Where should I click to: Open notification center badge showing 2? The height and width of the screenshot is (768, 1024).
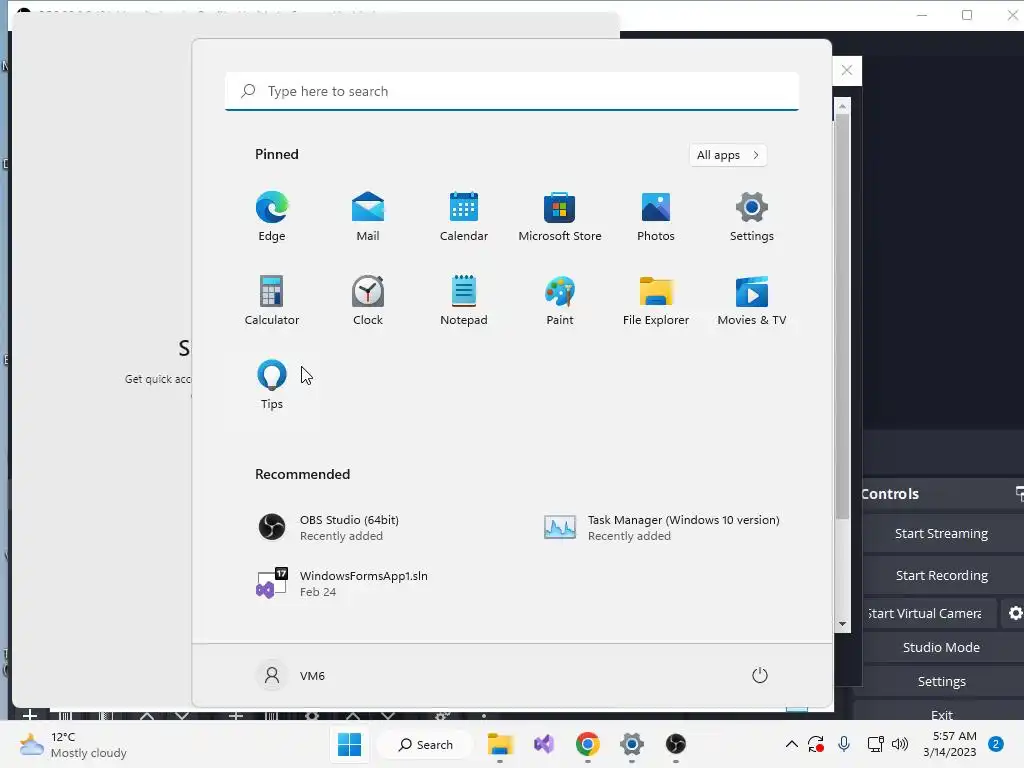click(x=996, y=744)
